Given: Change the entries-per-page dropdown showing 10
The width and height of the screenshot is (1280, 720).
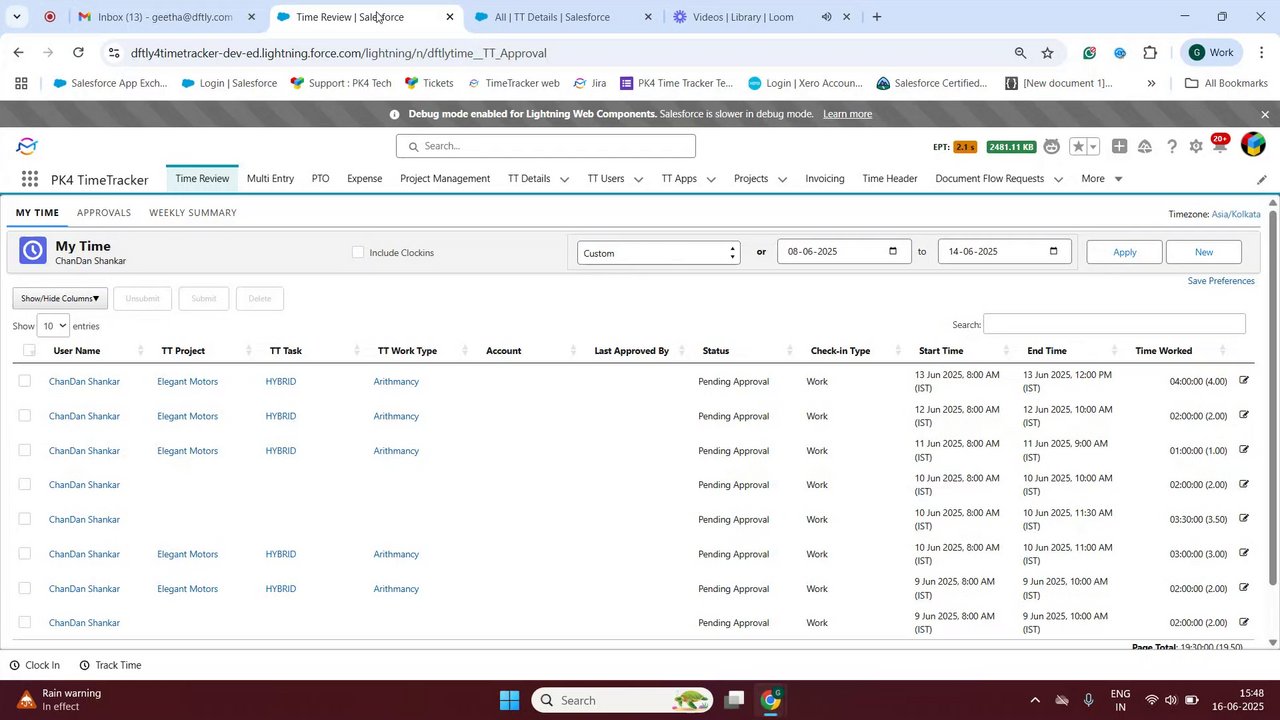Looking at the screenshot, I should click(53, 325).
